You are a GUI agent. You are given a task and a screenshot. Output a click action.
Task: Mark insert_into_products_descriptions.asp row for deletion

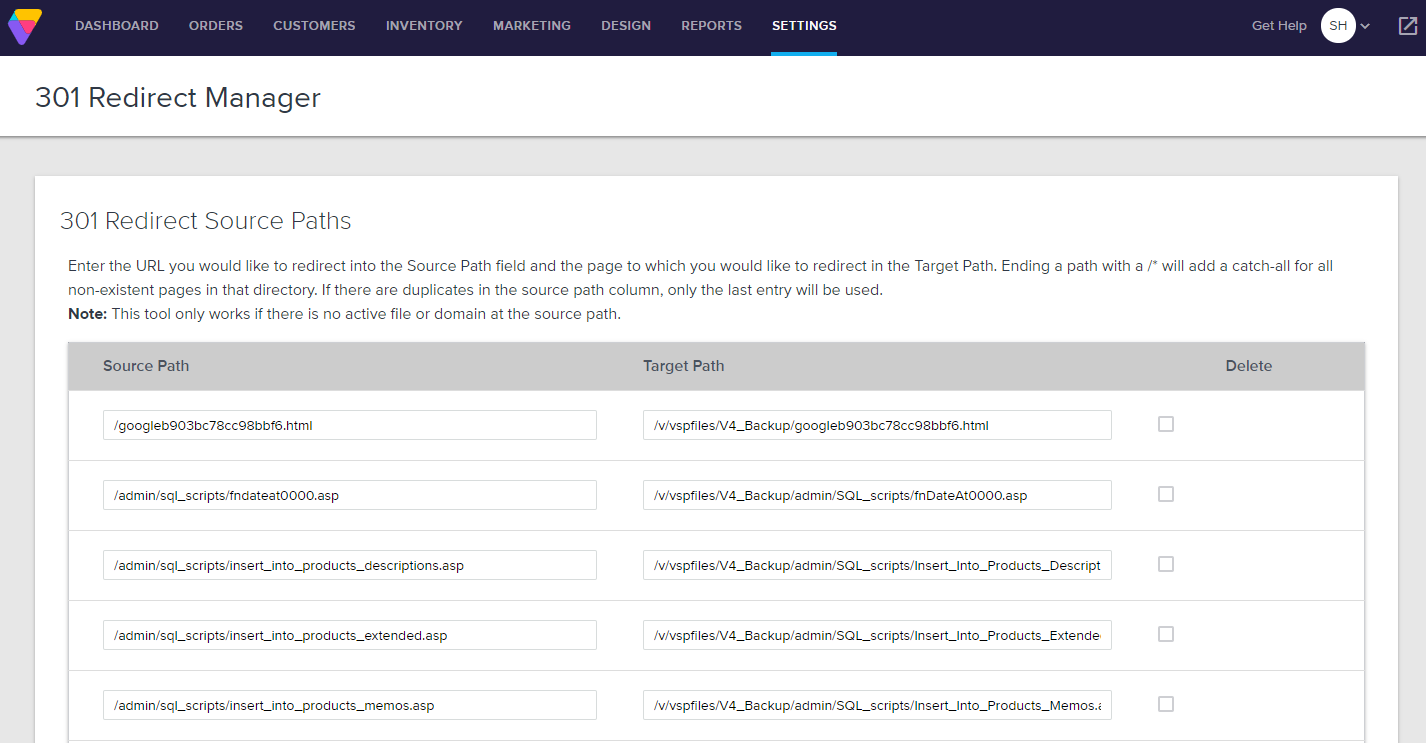(x=1165, y=564)
